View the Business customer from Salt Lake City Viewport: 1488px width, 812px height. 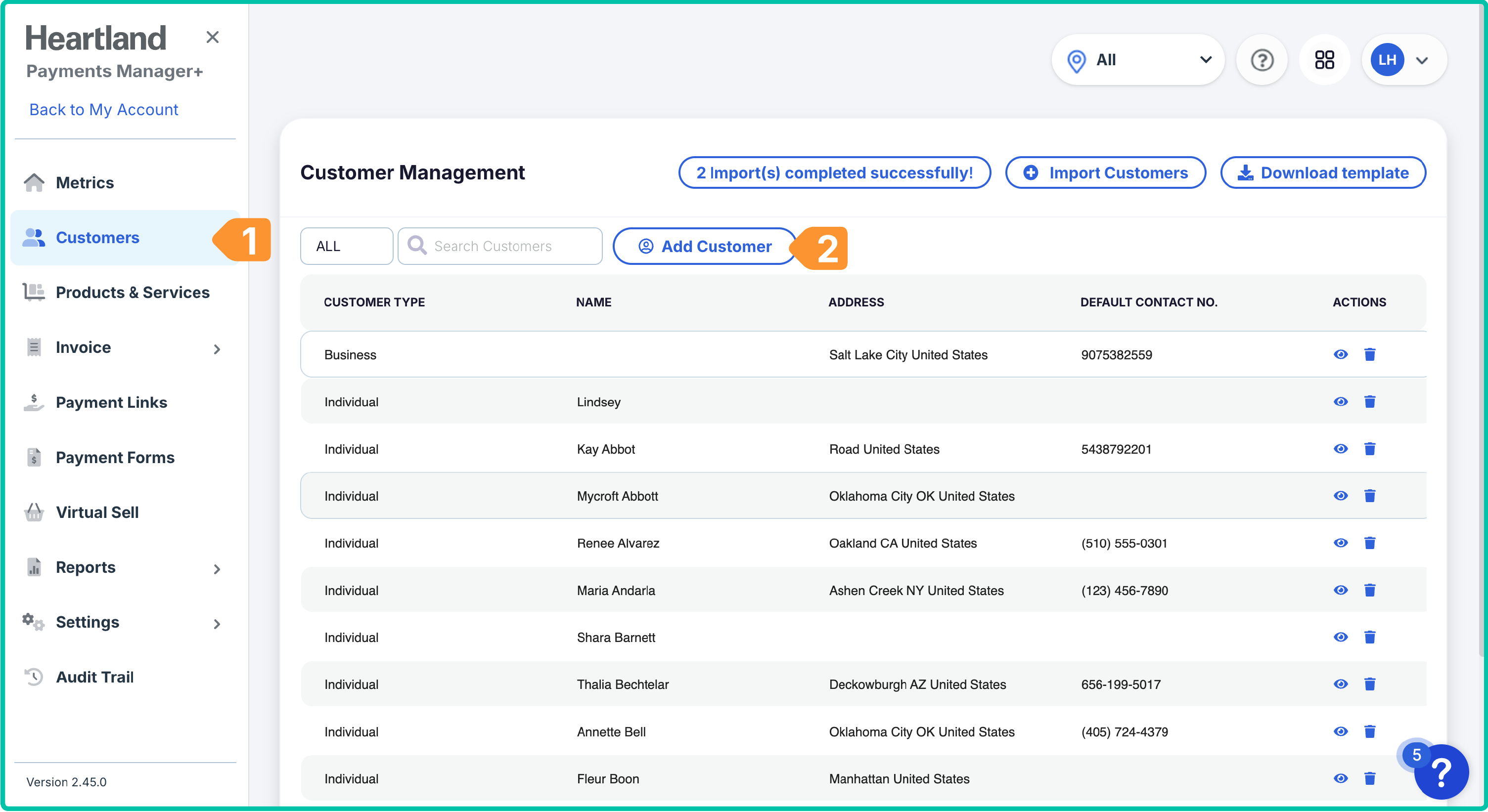1341,354
